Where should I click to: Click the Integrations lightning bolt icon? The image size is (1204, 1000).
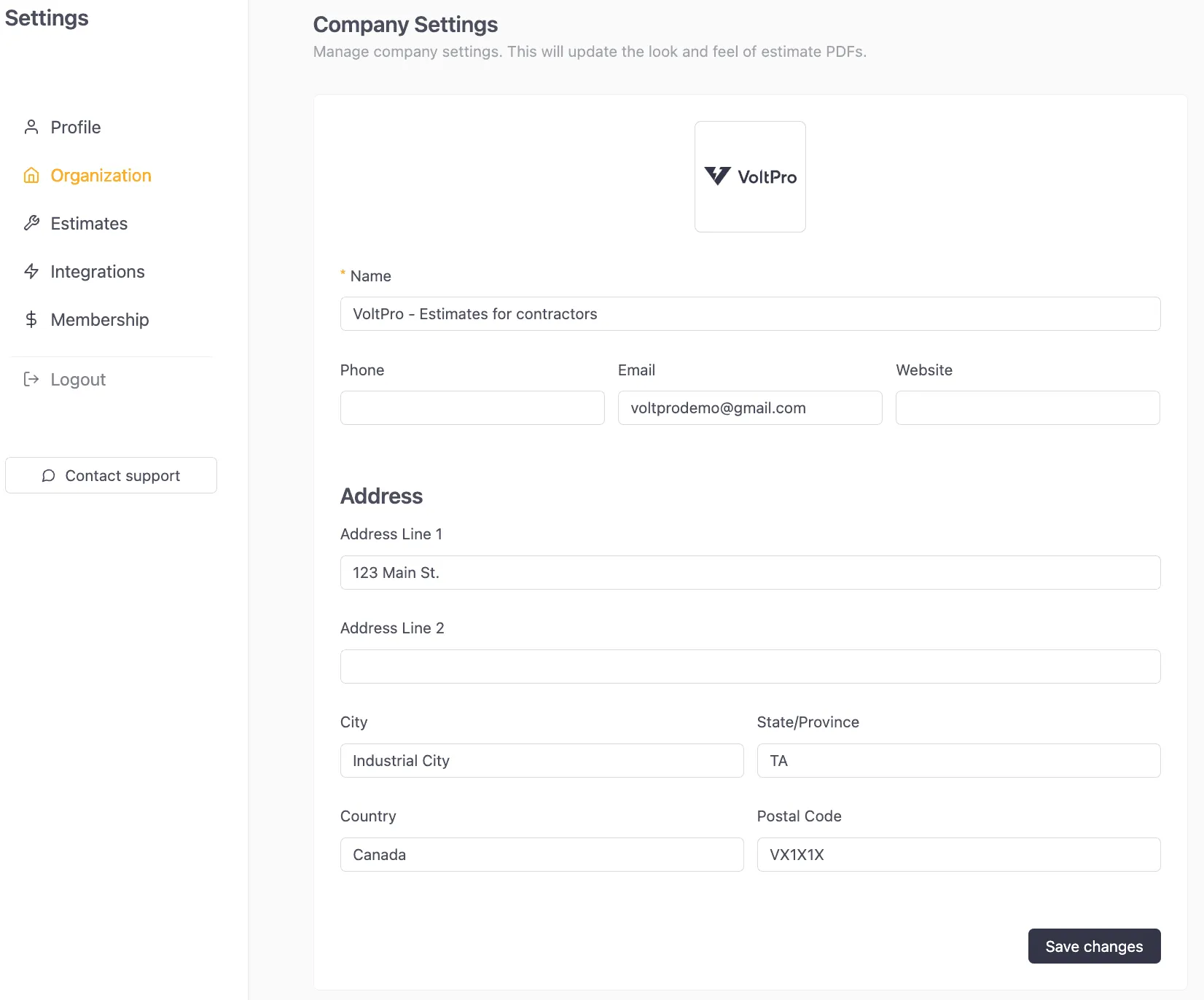tap(31, 271)
